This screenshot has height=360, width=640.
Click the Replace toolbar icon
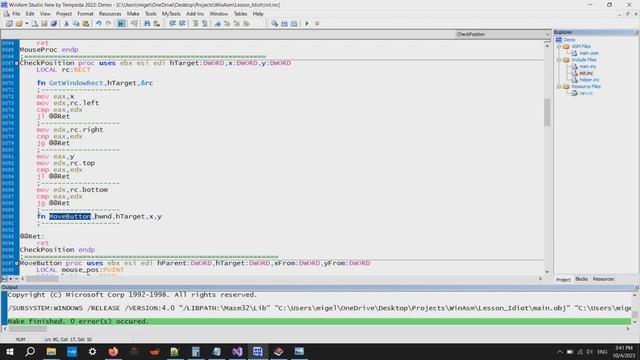pos(156,24)
